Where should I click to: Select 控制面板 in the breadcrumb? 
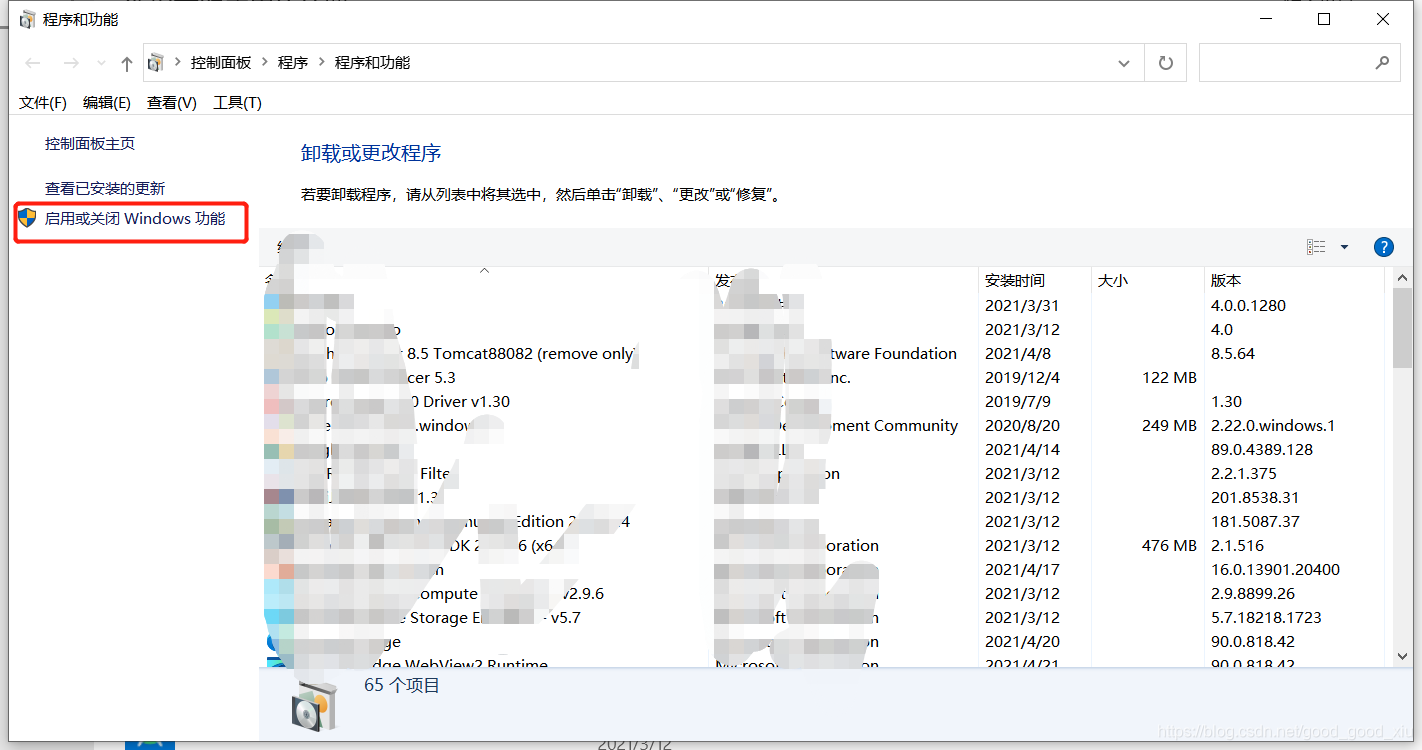[x=221, y=63]
